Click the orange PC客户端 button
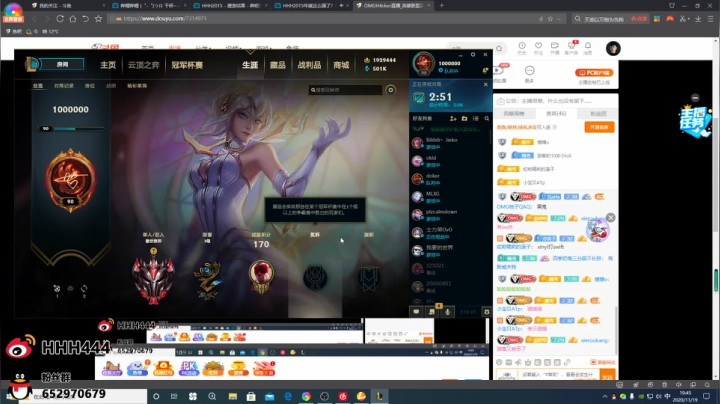The image size is (720, 404). (x=594, y=73)
